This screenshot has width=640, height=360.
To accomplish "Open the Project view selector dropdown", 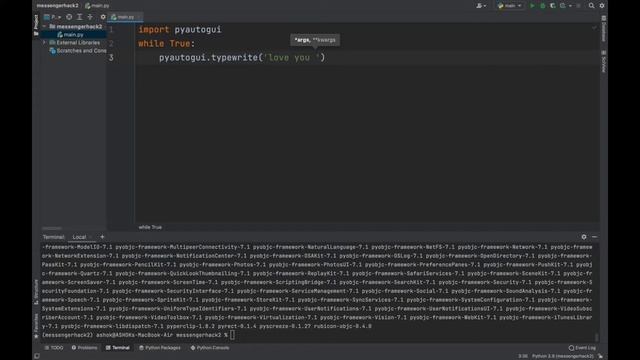I will click(x=53, y=17).
